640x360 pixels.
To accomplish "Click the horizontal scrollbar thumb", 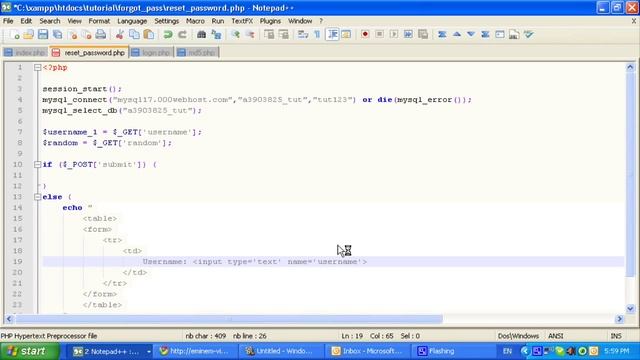I will coord(229,319).
